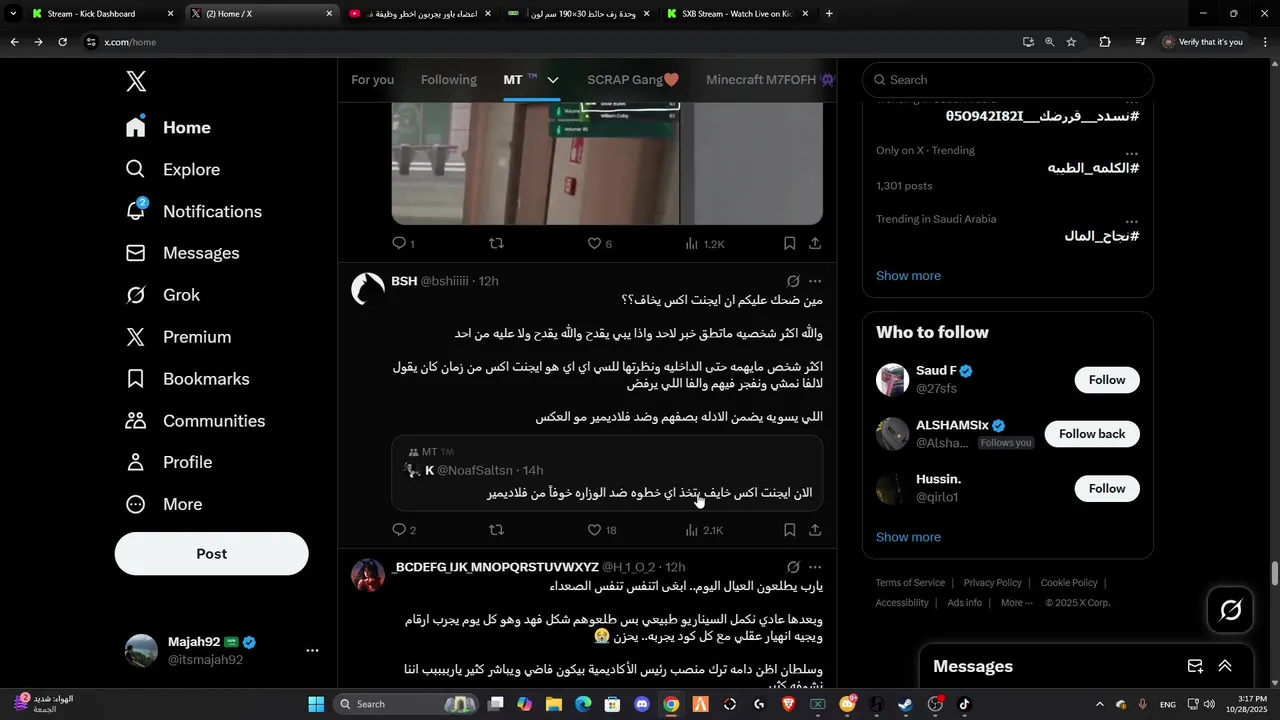The height and width of the screenshot is (720, 1280).
Task: Open Notifications from the sidebar
Action: [x=194, y=211]
